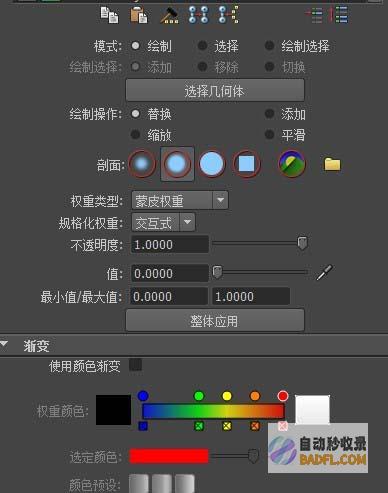Viewport: 388px width, 493px height.
Task: Click the red arrow list icon pointing left
Action: coord(314,15)
